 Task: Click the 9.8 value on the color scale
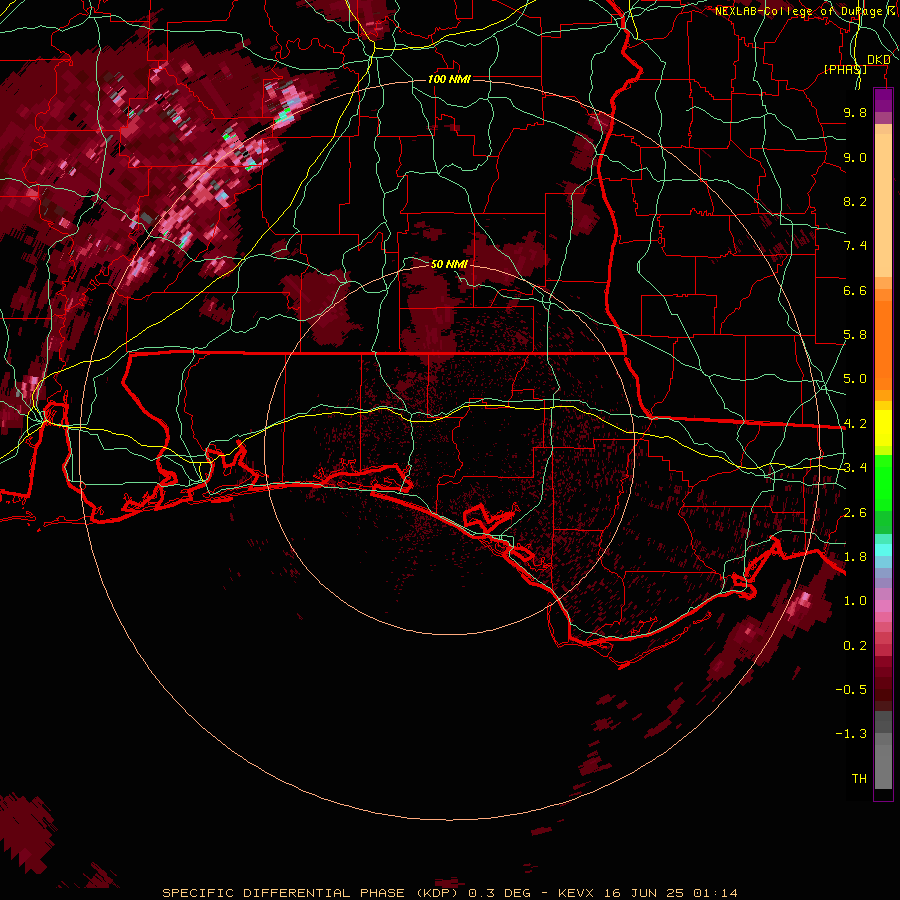pos(855,112)
